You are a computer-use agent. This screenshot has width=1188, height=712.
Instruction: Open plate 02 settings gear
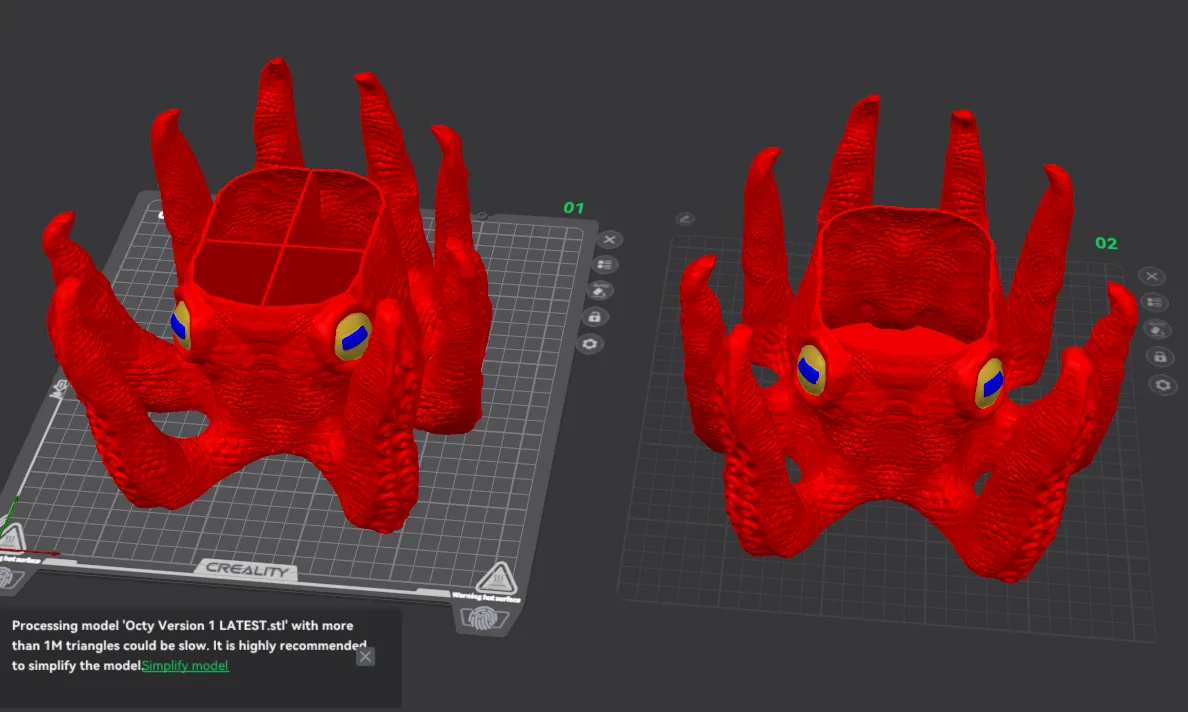[x=1163, y=385]
